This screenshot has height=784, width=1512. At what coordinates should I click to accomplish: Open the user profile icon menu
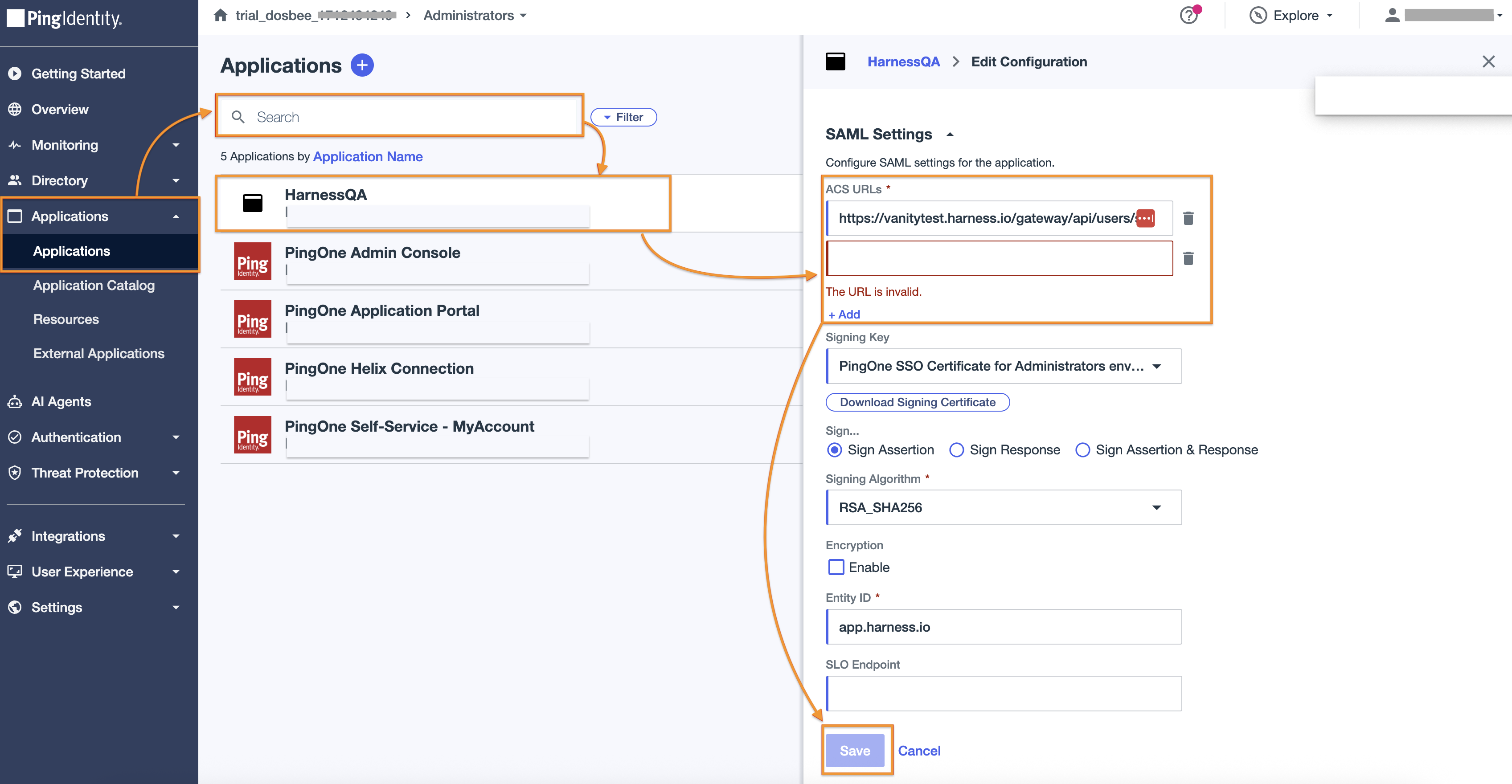1392,15
